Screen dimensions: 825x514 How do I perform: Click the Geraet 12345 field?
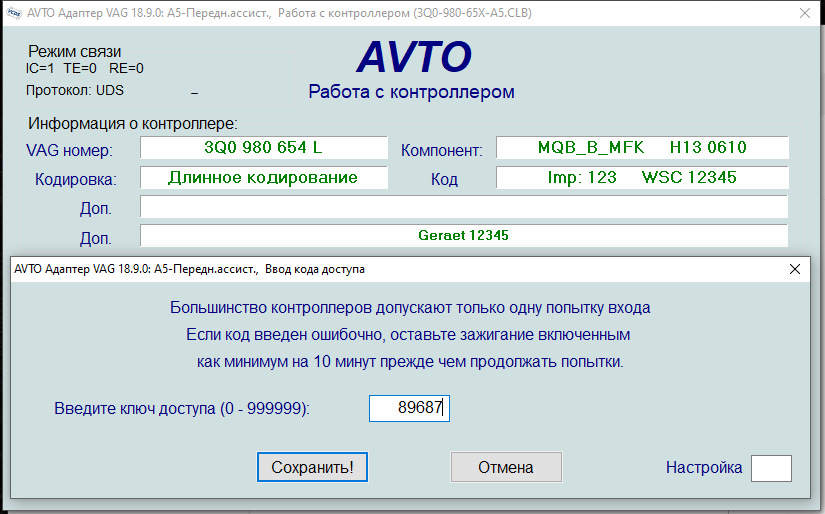(x=464, y=235)
